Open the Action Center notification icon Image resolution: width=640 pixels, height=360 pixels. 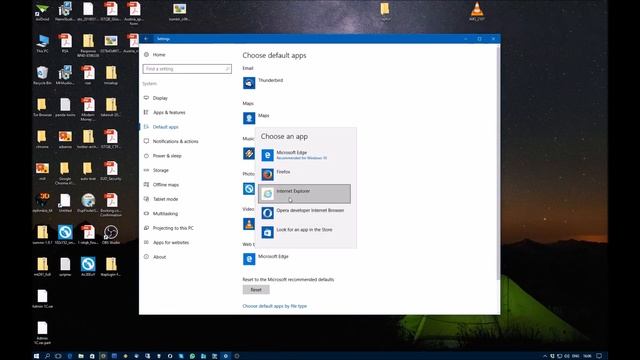pyautogui.click(x=599, y=356)
